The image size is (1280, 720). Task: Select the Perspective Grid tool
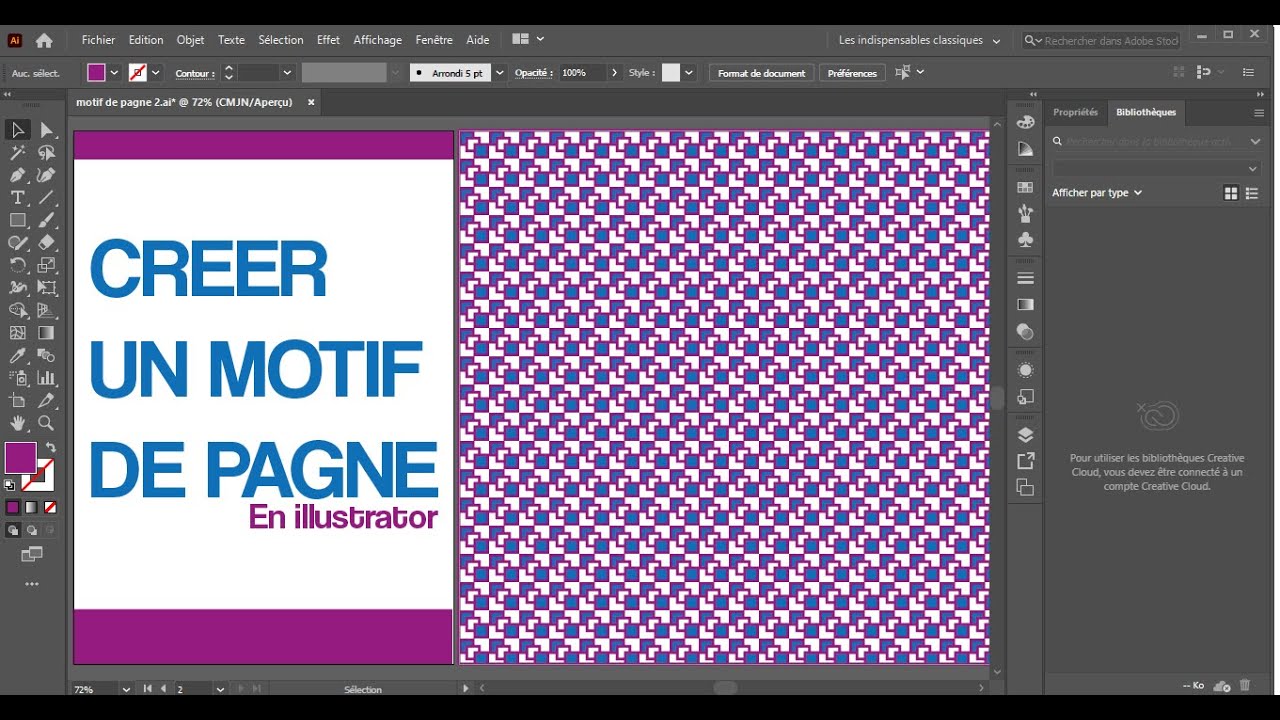[x=46, y=311]
